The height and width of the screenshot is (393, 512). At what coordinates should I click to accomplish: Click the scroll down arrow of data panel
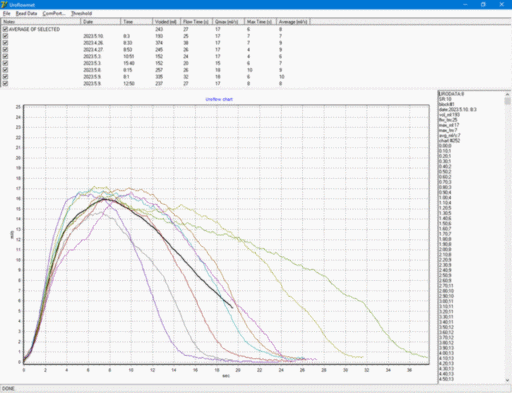[x=508, y=380]
